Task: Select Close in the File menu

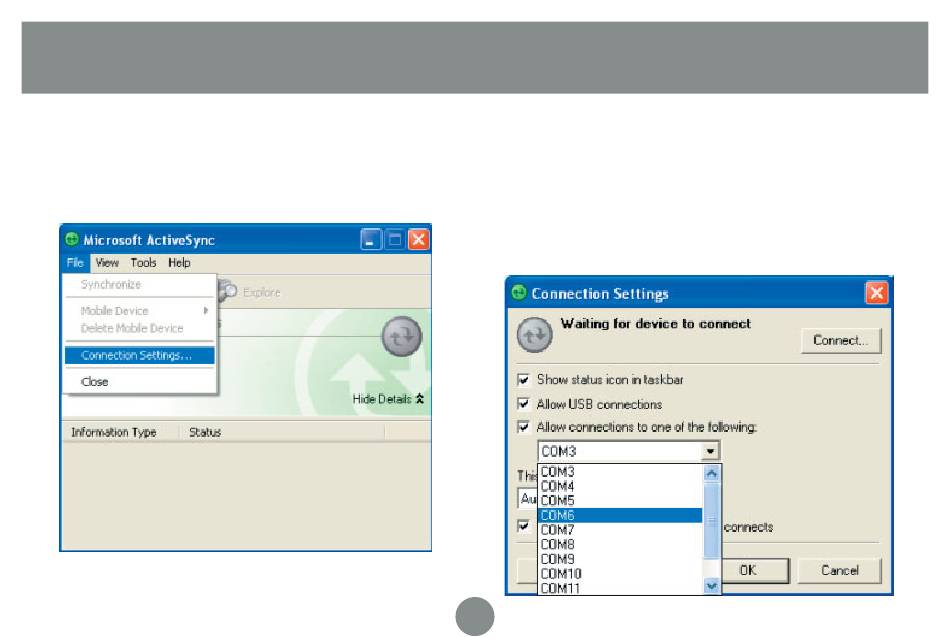Action: 139,382
